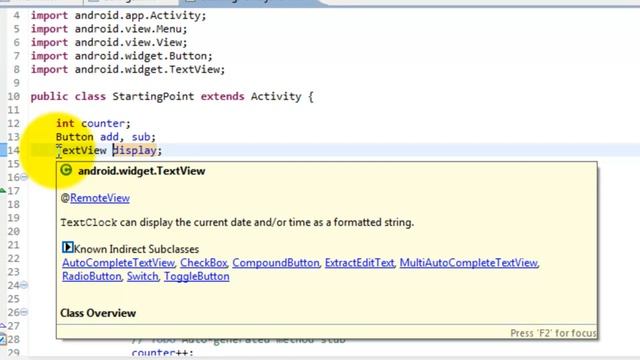Open the ExtractEditText subclass link
Viewport: 640px width, 360px height.
pyautogui.click(x=360, y=263)
